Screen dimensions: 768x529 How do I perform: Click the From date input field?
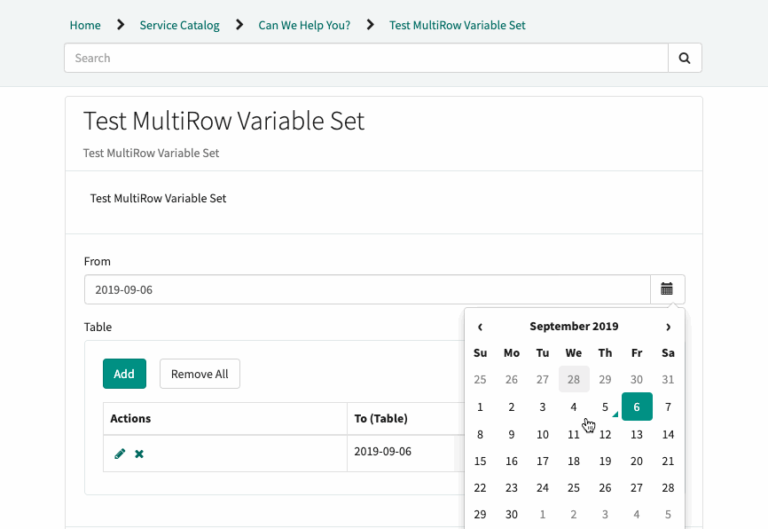366,290
